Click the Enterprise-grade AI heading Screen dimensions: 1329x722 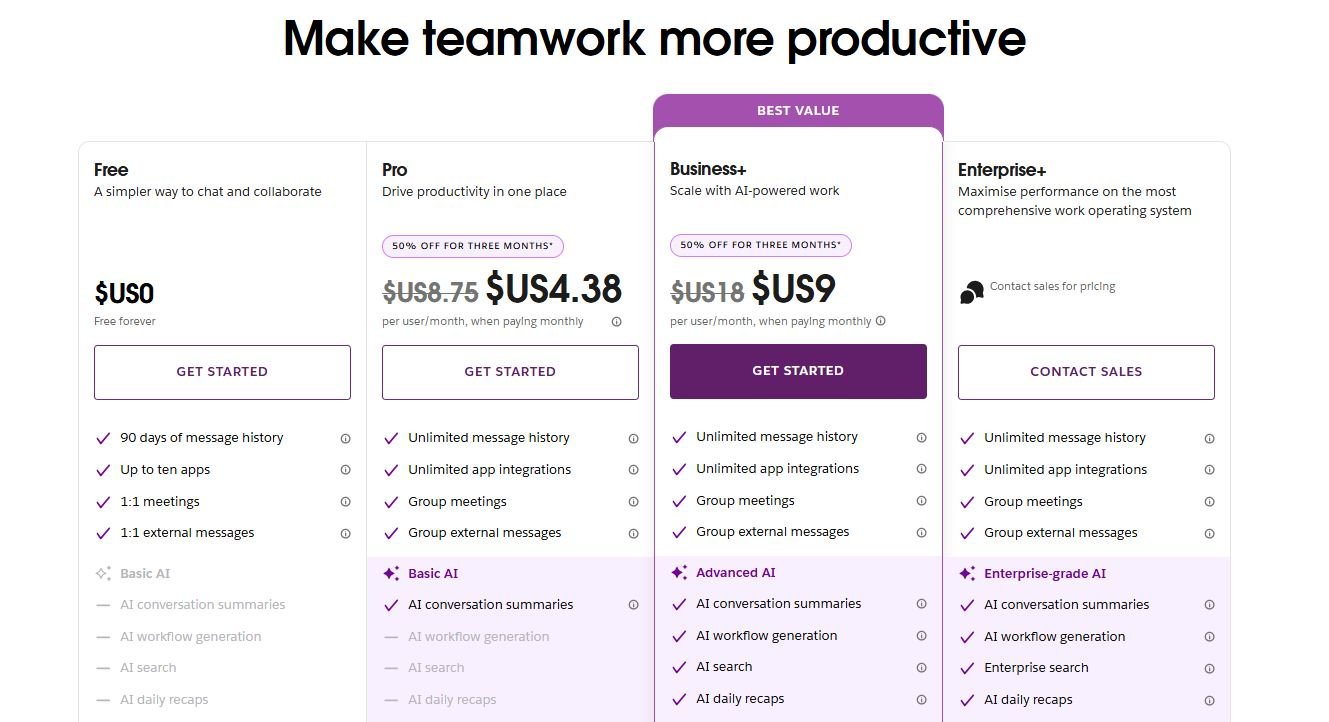1045,574
